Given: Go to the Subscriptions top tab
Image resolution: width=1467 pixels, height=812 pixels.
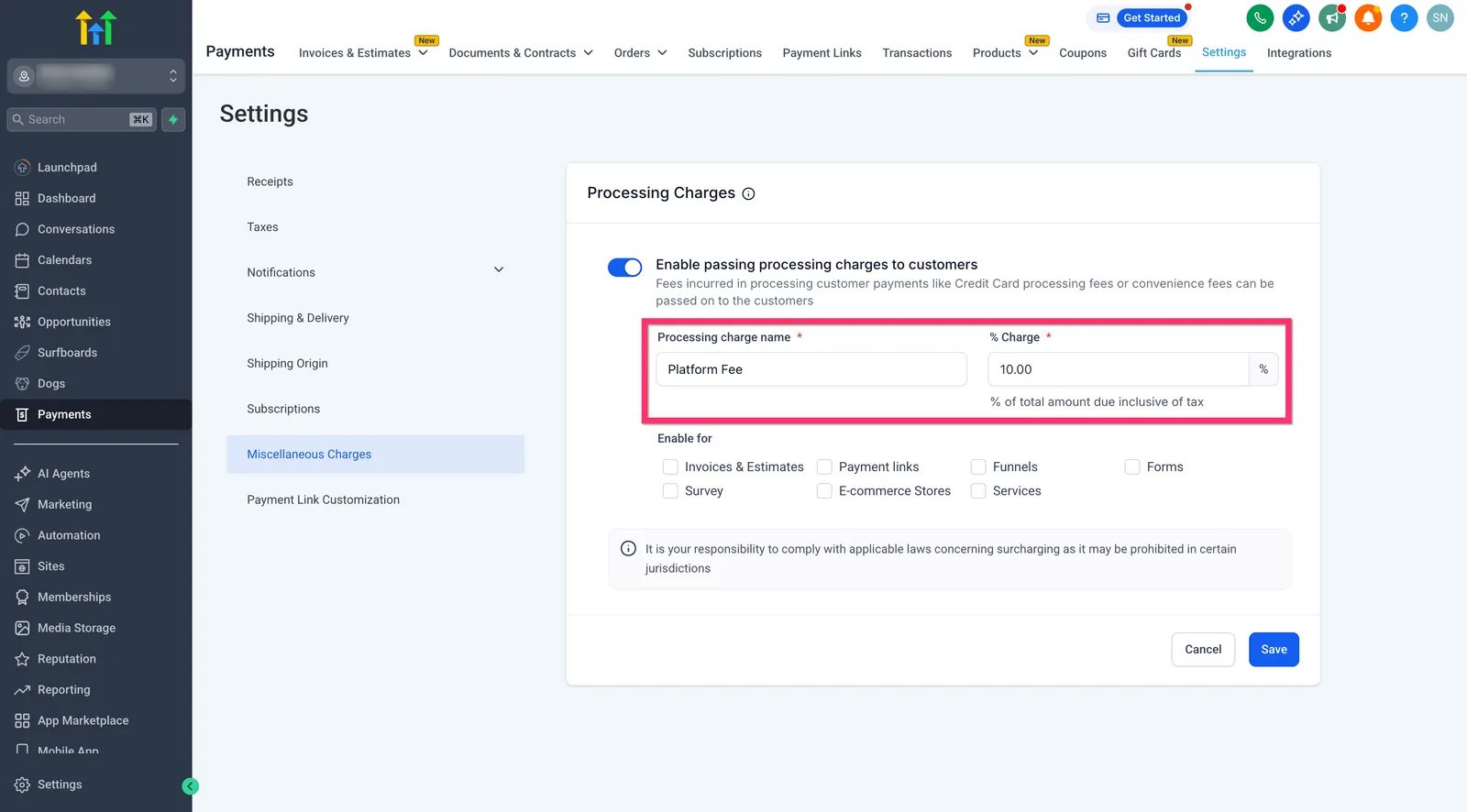Looking at the screenshot, I should click(724, 53).
